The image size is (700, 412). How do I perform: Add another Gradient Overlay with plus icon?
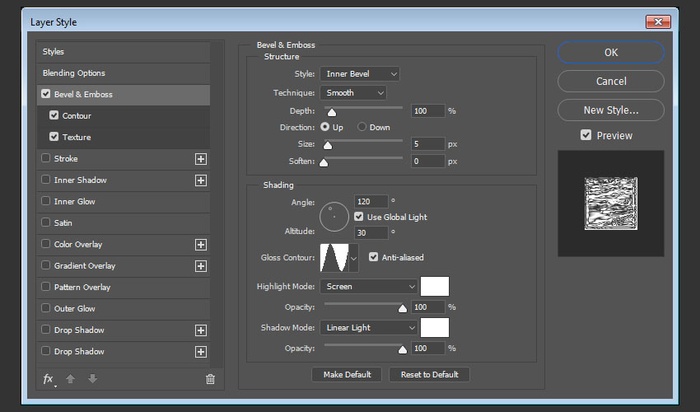[200, 266]
